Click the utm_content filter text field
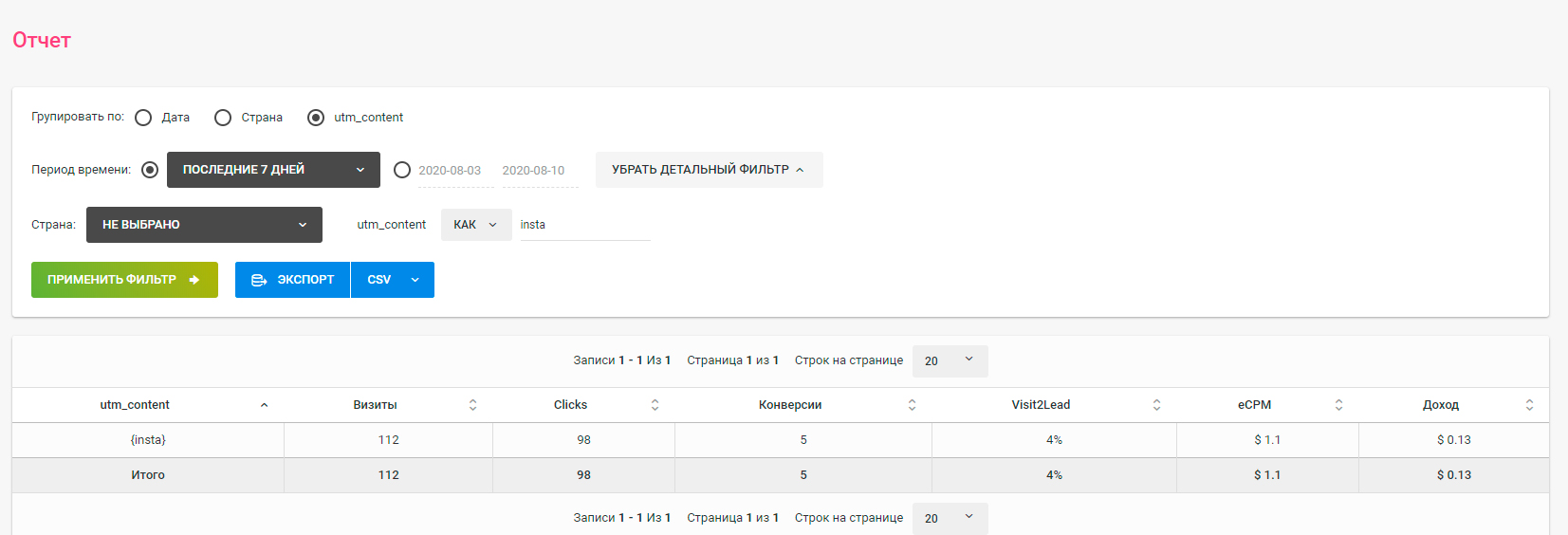This screenshot has width=1568, height=535. click(x=584, y=225)
